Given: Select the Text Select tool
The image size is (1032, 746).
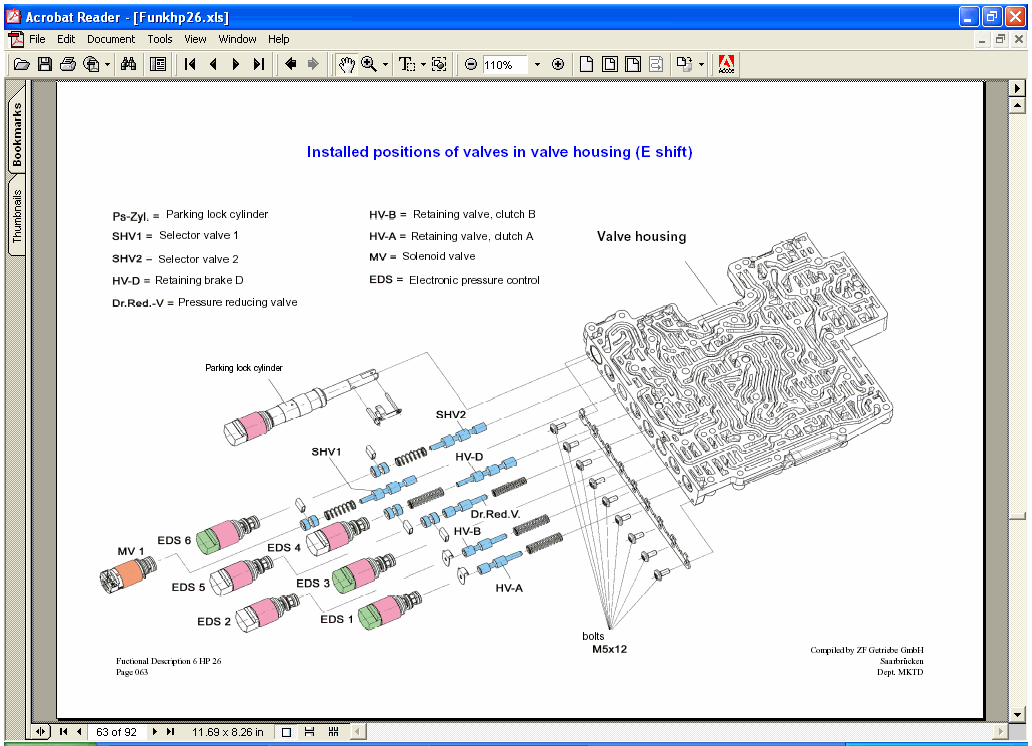Looking at the screenshot, I should point(406,64).
